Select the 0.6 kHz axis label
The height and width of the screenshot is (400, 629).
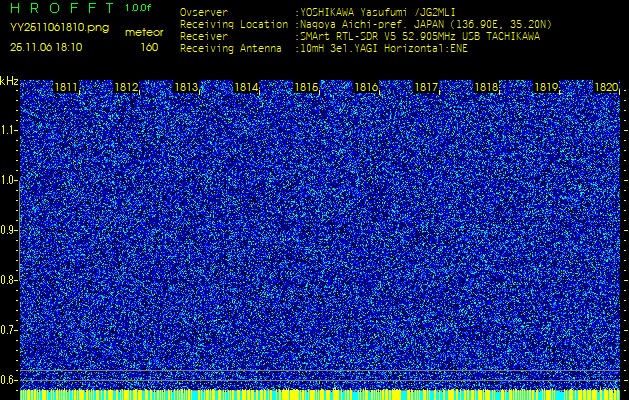(9, 379)
